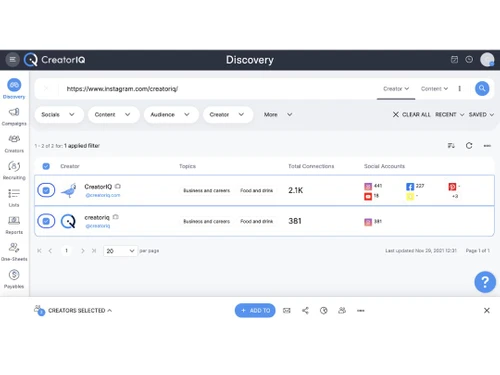The width and height of the screenshot is (500, 375).
Task: Click Pinterest icon in CreatorIQ row
Action: point(452,186)
